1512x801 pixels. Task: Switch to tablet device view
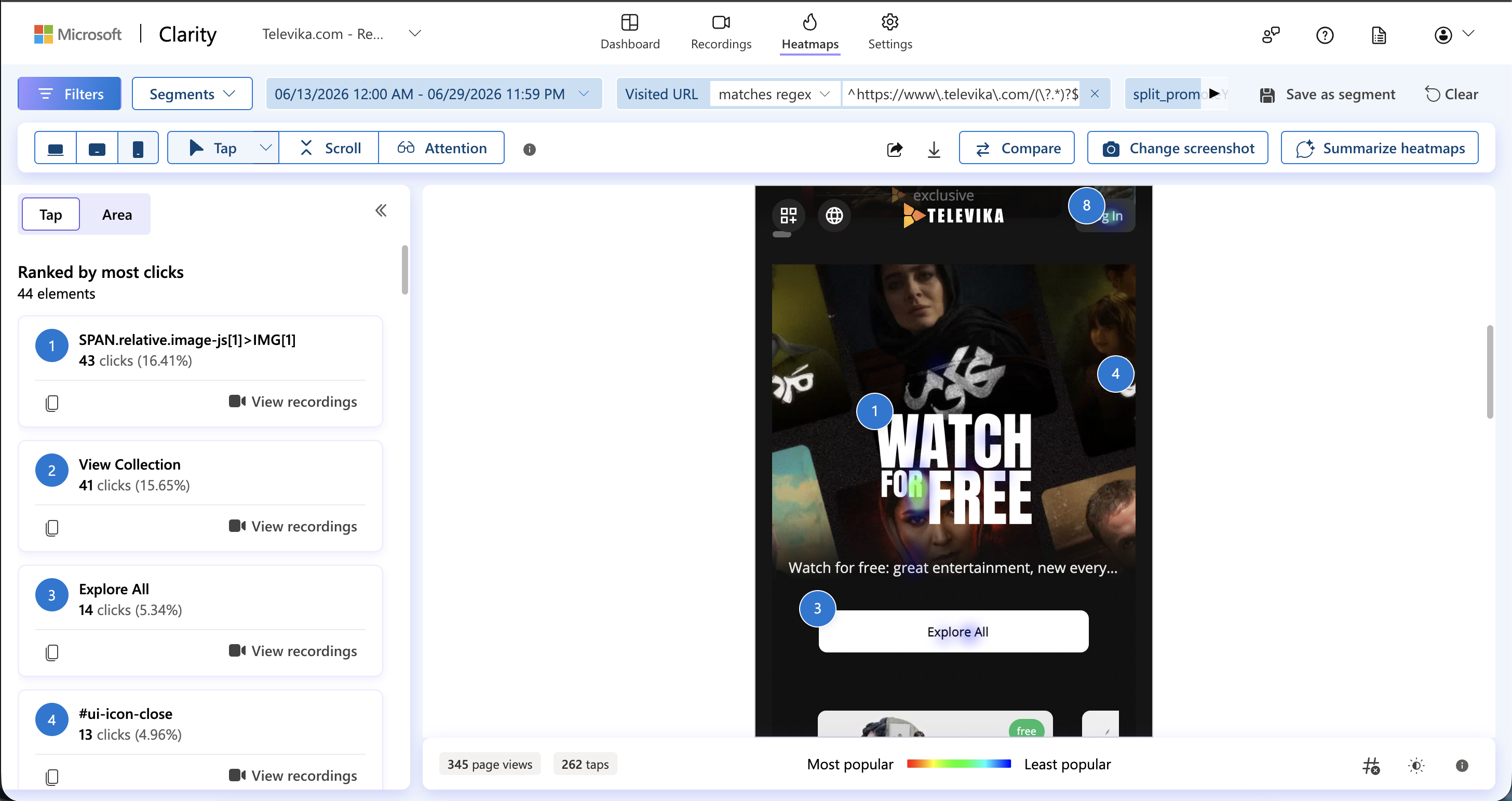(97, 148)
